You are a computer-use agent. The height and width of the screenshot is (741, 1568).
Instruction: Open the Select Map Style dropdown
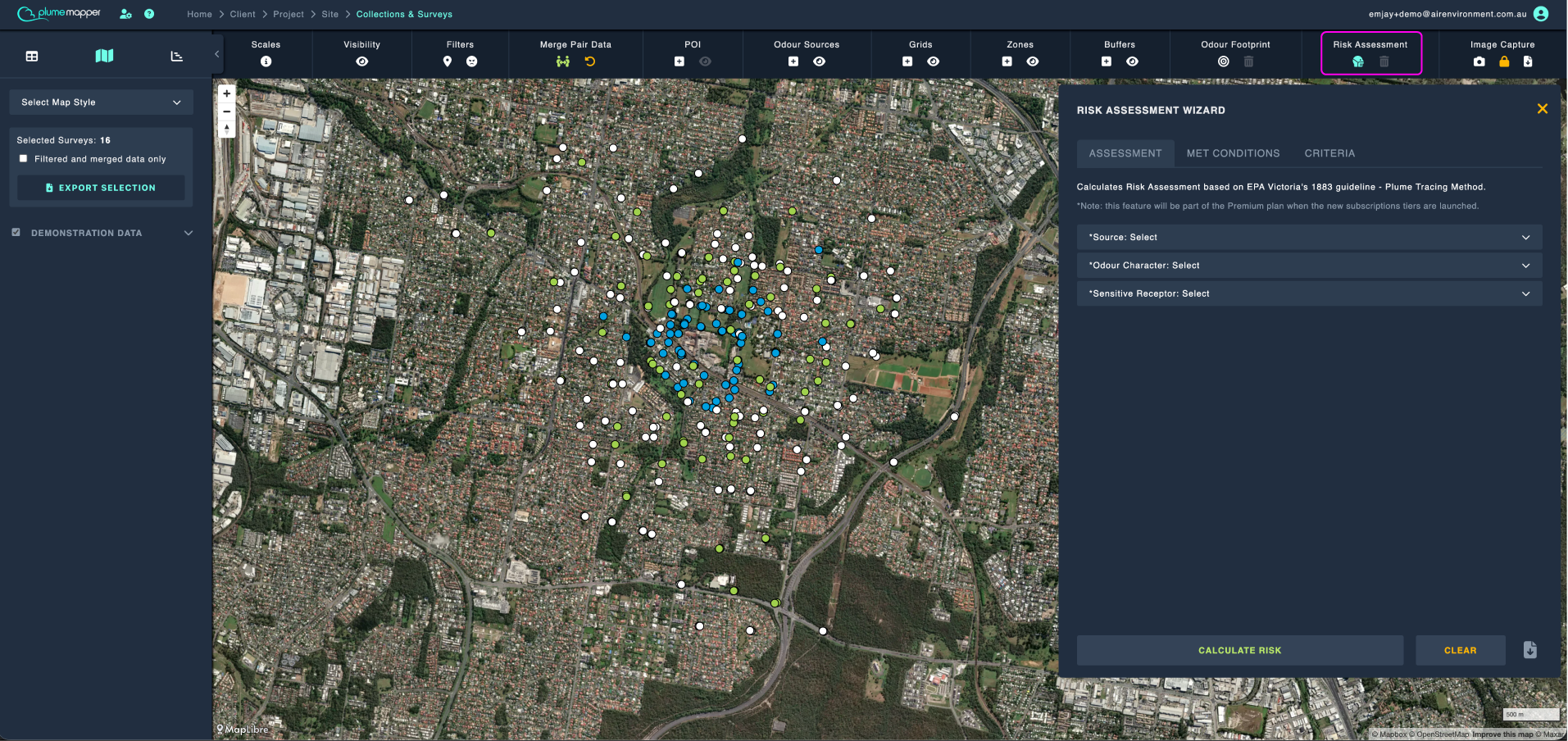(x=102, y=102)
